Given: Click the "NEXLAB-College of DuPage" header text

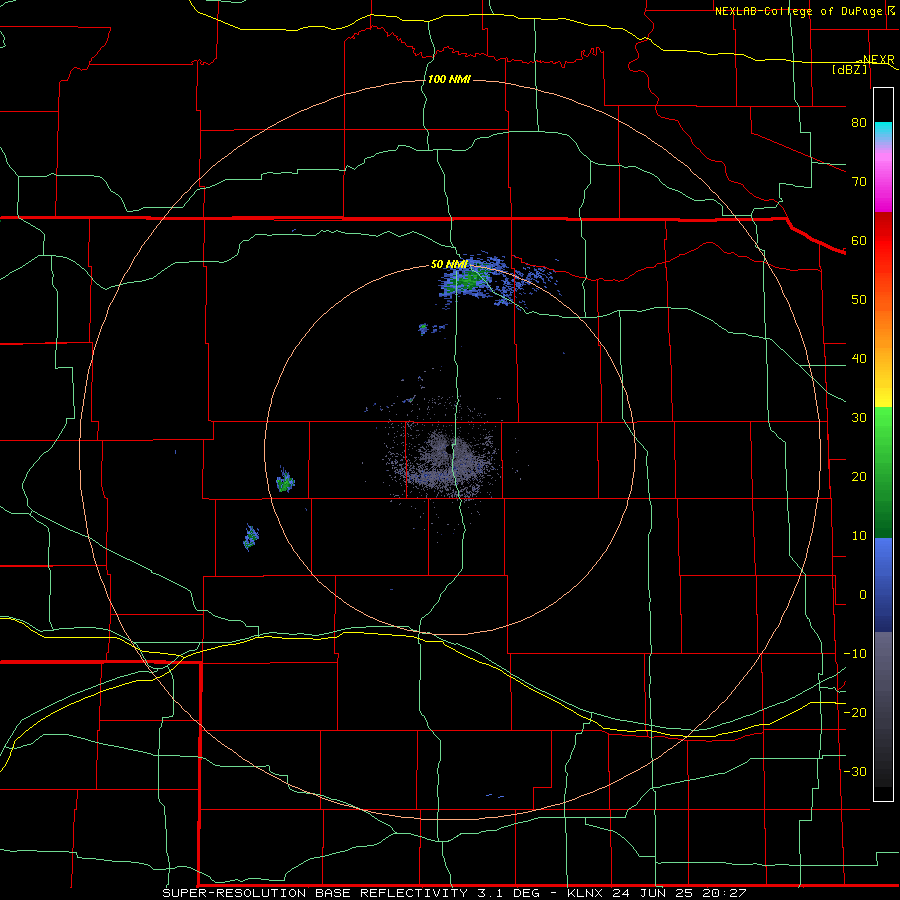Looking at the screenshot, I should tap(799, 11).
